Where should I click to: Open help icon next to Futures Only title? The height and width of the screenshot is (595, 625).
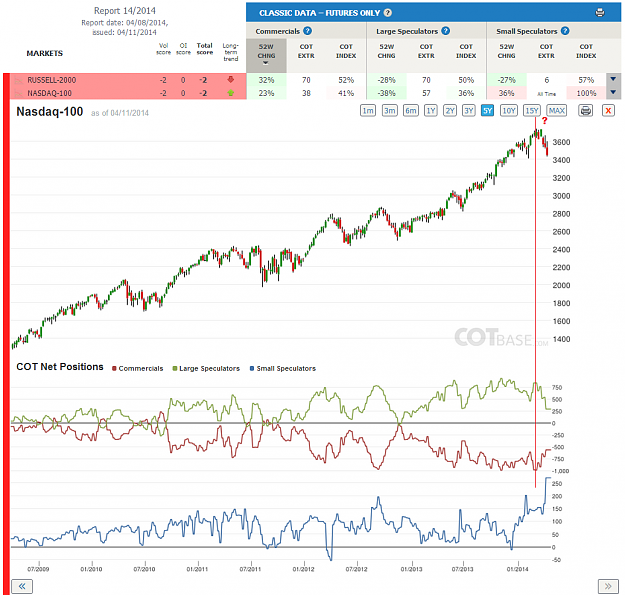[x=387, y=13]
